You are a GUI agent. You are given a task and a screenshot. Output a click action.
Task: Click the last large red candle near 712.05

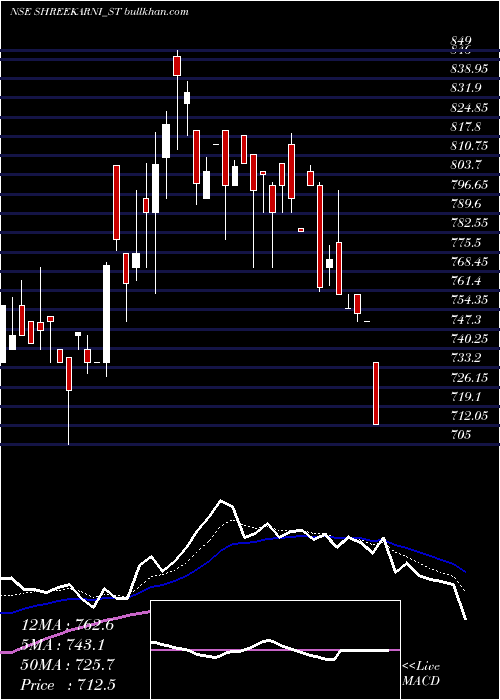(x=376, y=393)
